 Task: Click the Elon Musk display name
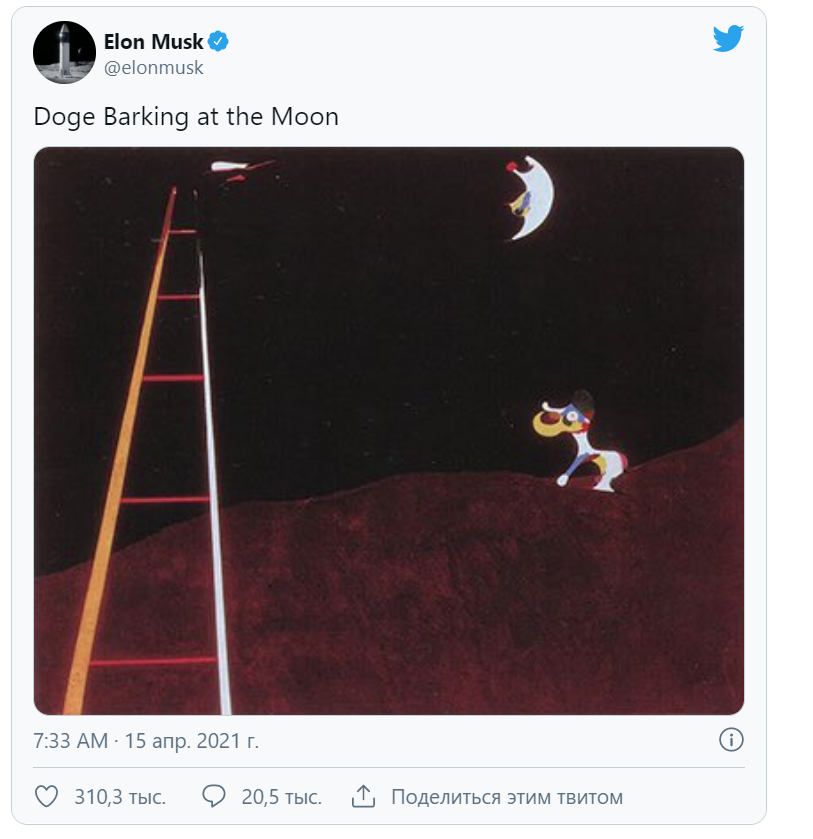click(x=153, y=42)
